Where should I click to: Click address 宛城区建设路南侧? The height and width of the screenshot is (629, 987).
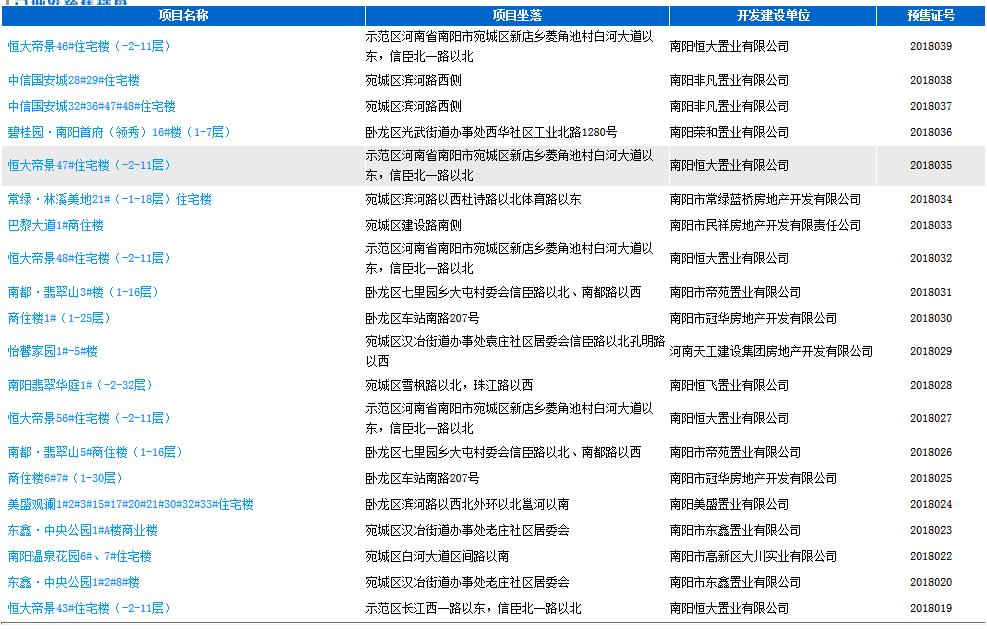coord(414,225)
